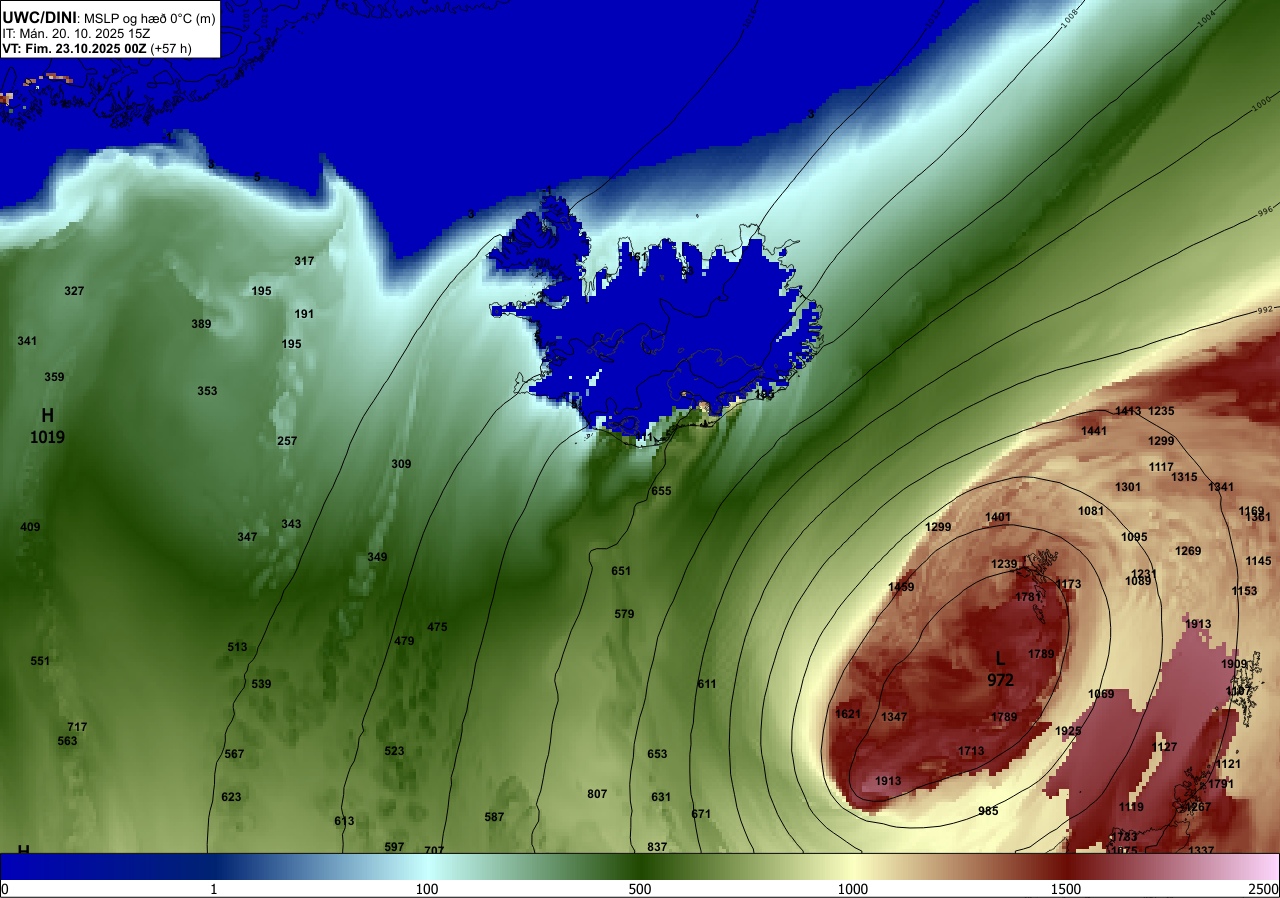Click the value 353 on the map
This screenshot has width=1280, height=898.
click(207, 391)
